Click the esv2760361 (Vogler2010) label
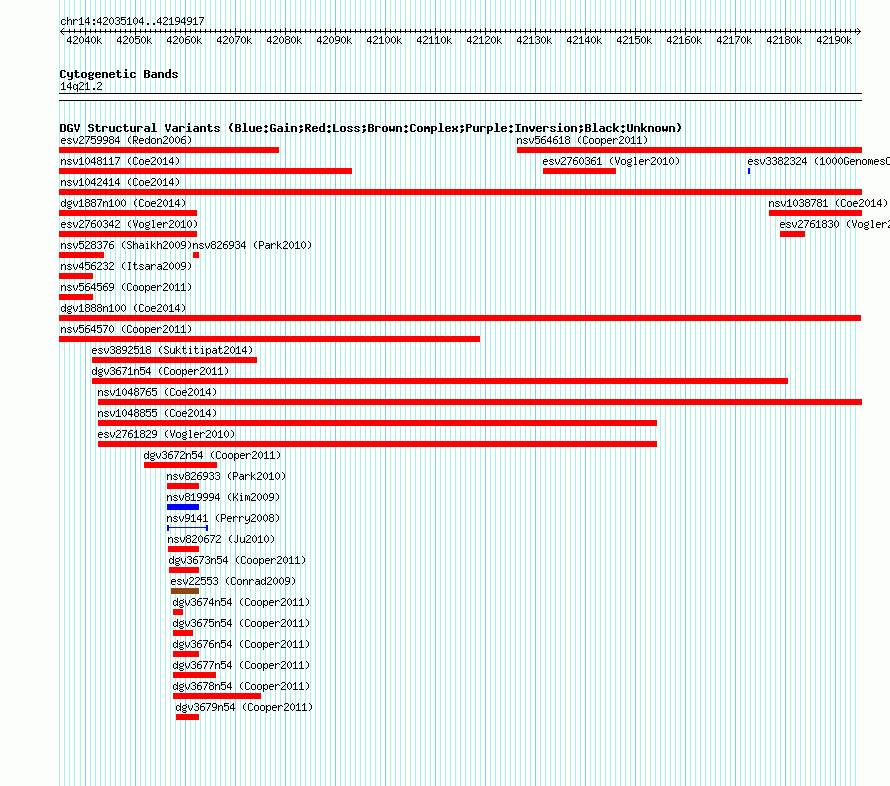The width and height of the screenshot is (890, 786). coord(611,161)
